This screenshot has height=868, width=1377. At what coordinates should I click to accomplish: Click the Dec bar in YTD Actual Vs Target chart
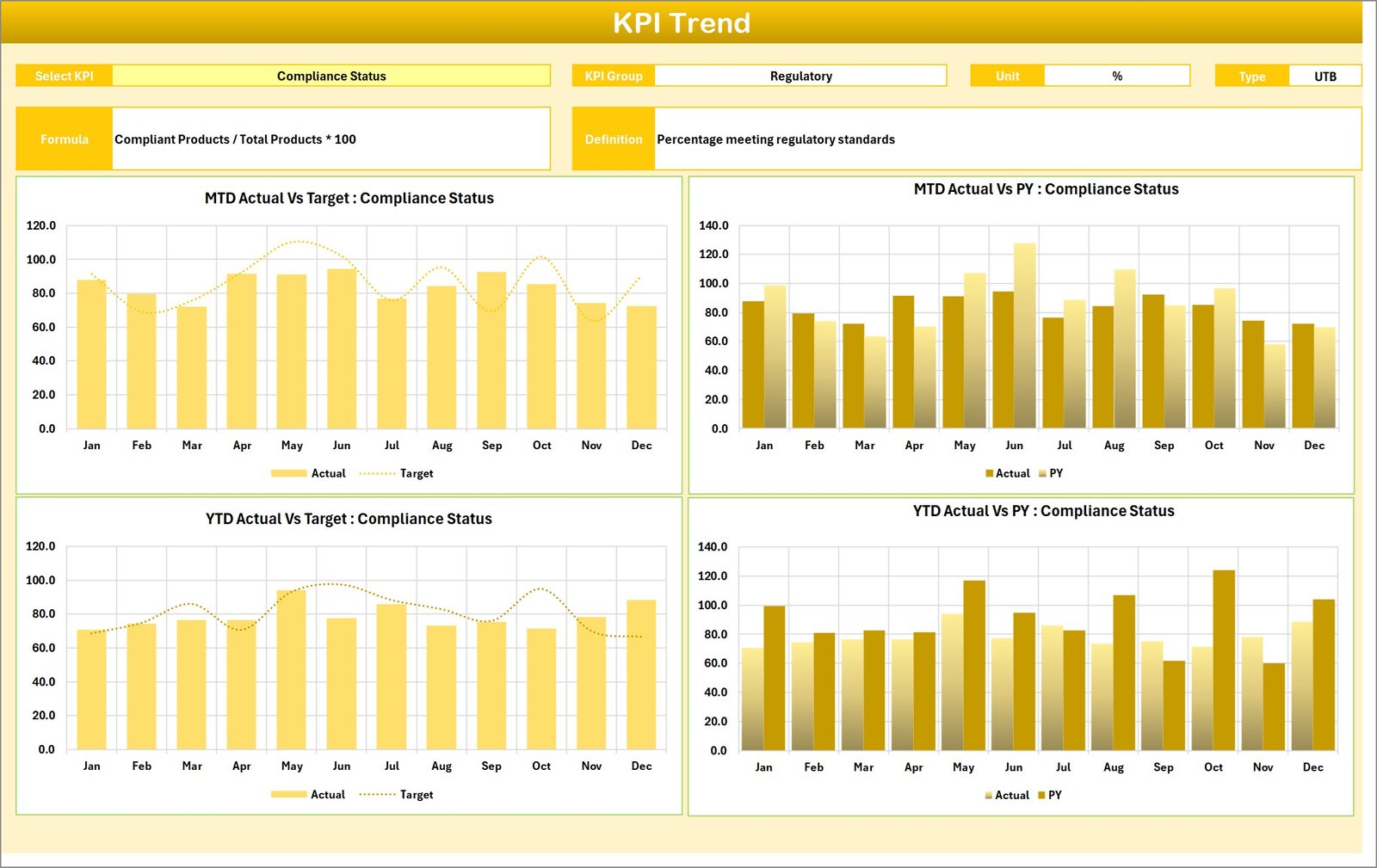[x=641, y=674]
